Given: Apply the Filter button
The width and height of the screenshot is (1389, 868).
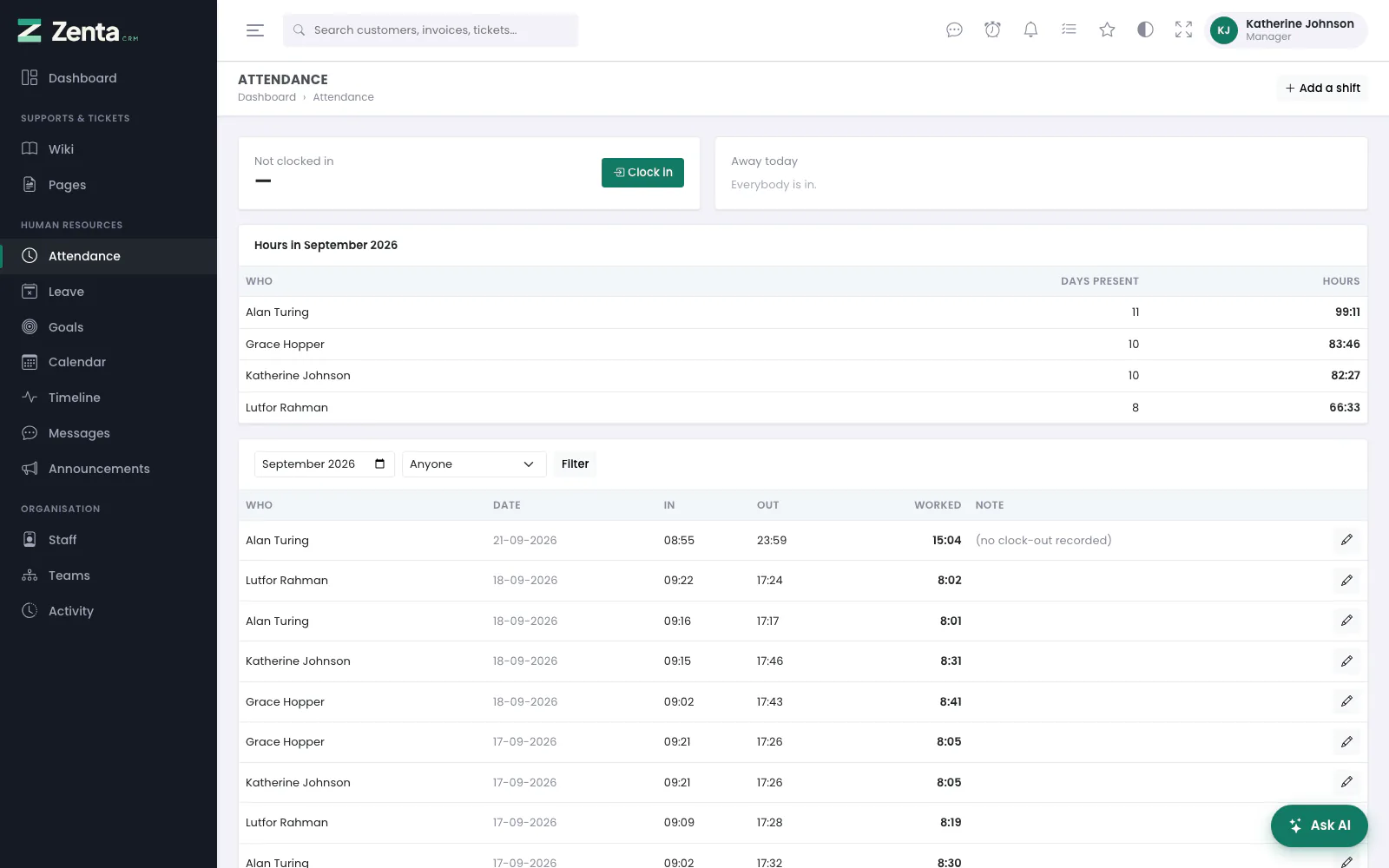Looking at the screenshot, I should click(575, 464).
